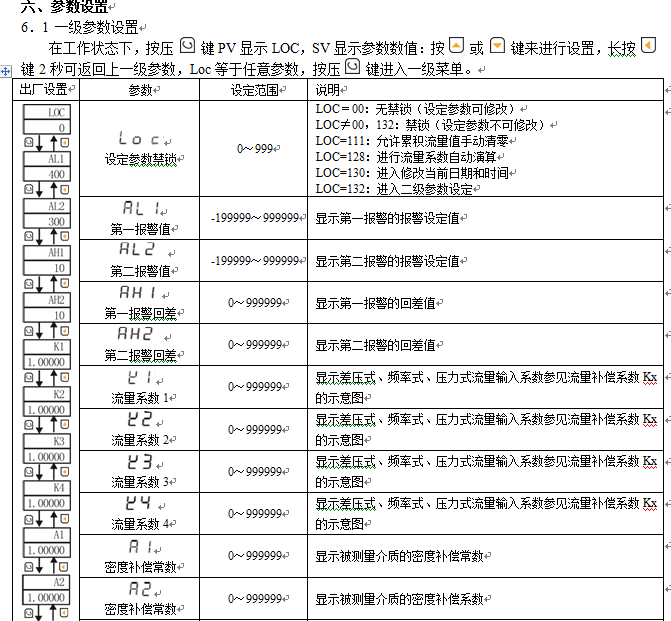Click the left-arrow key icon after 长按

tap(648, 47)
